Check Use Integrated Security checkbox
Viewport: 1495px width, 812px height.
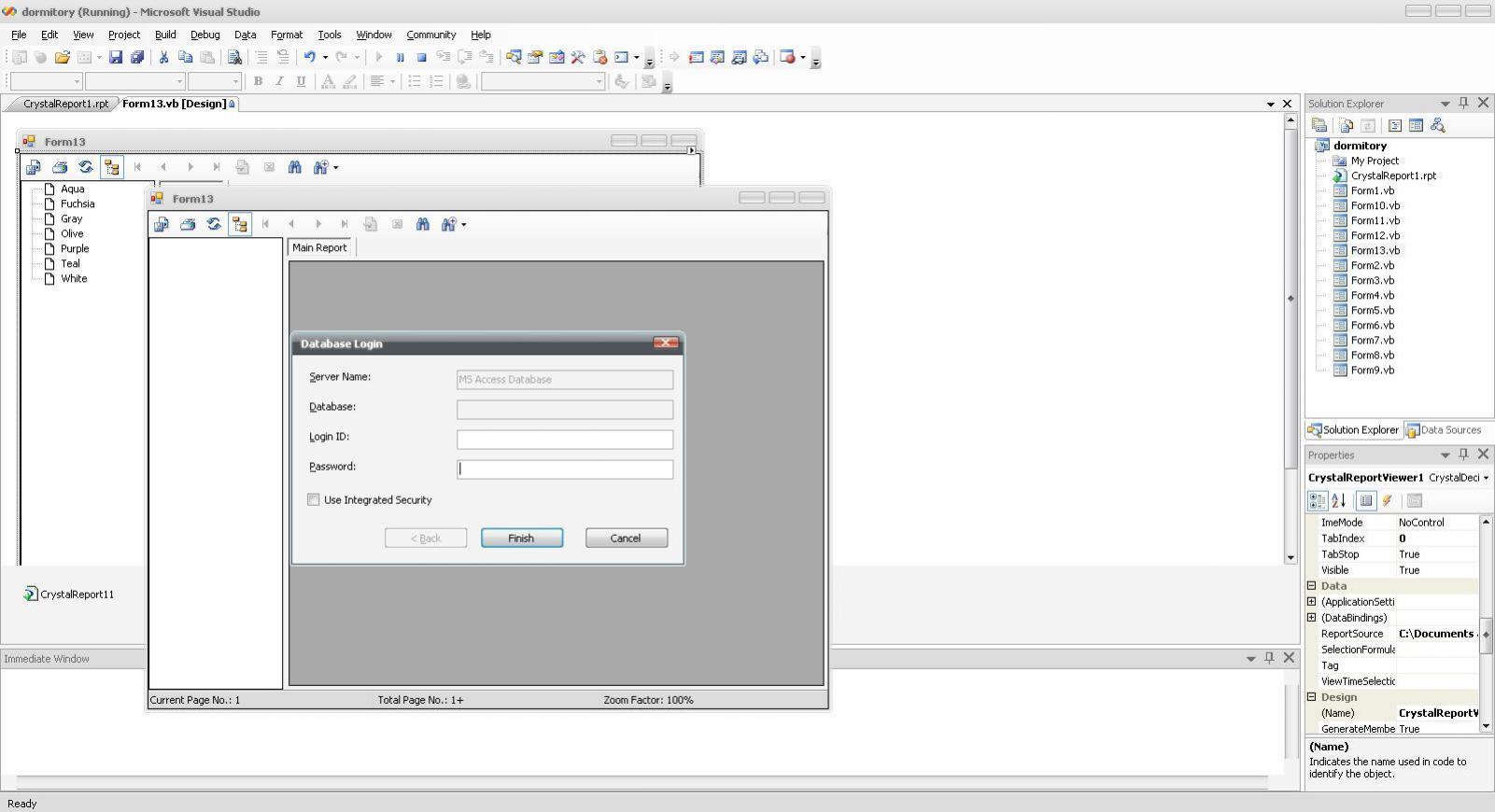coord(314,500)
